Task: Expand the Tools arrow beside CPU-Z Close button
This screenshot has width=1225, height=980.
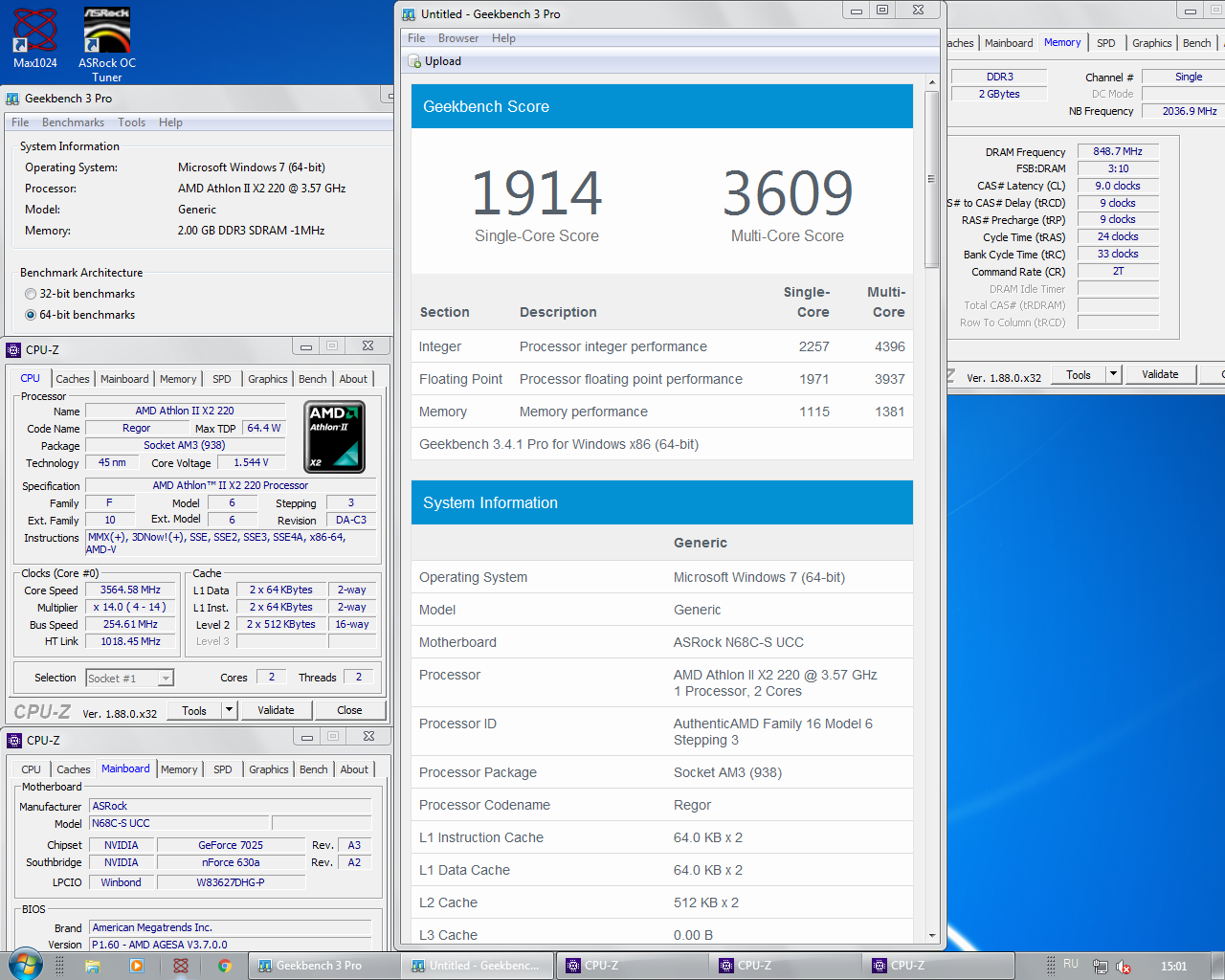Action: [229, 710]
